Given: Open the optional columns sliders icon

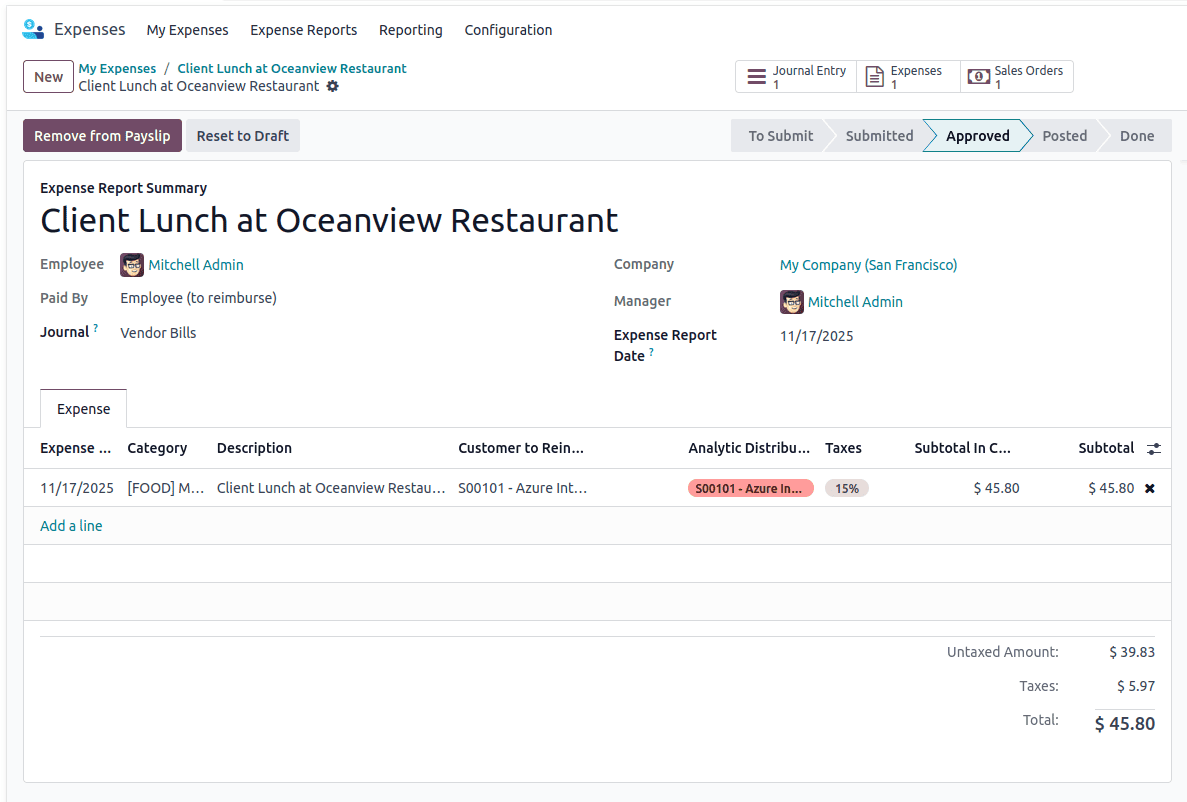Looking at the screenshot, I should (x=1154, y=448).
